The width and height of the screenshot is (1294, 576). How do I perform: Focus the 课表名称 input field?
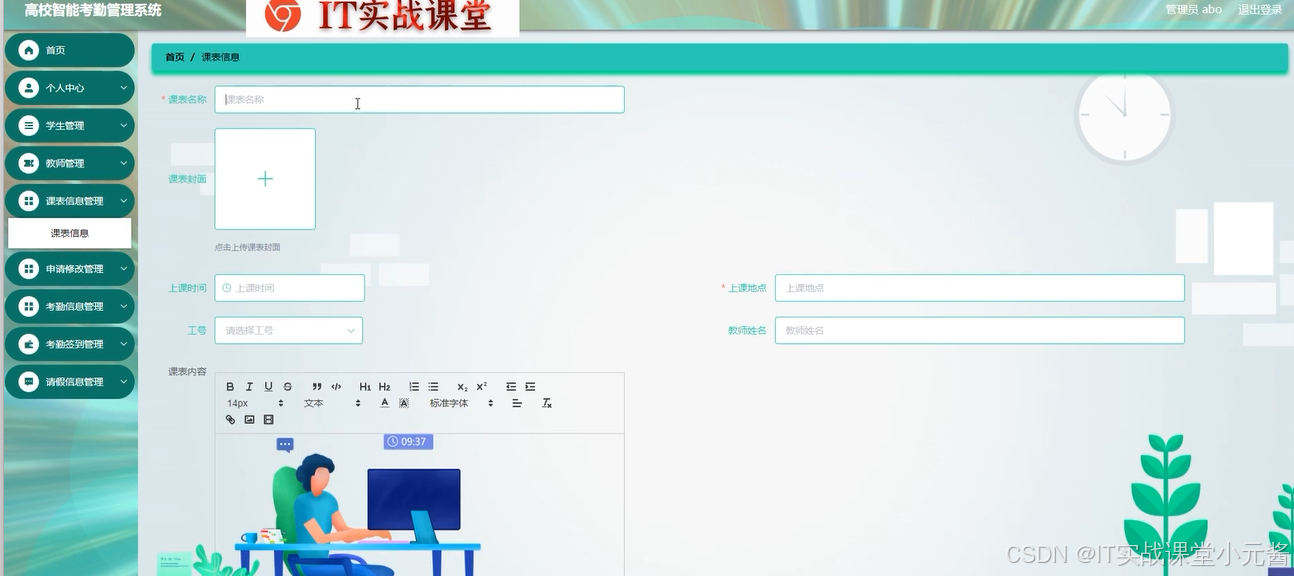419,99
